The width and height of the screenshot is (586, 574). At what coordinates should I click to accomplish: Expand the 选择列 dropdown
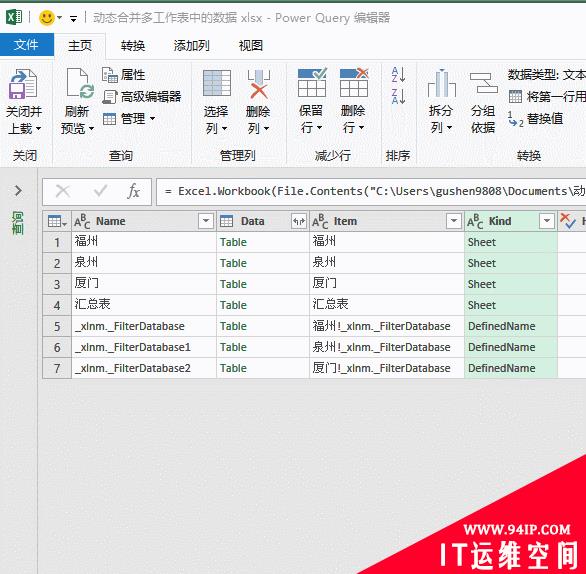pos(224,129)
